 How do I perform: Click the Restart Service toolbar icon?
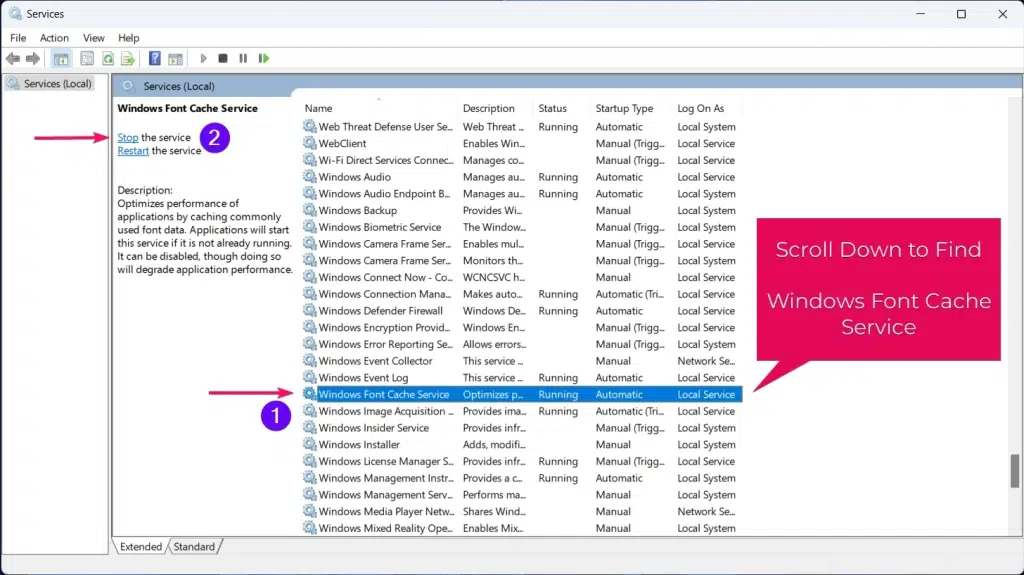[264, 59]
